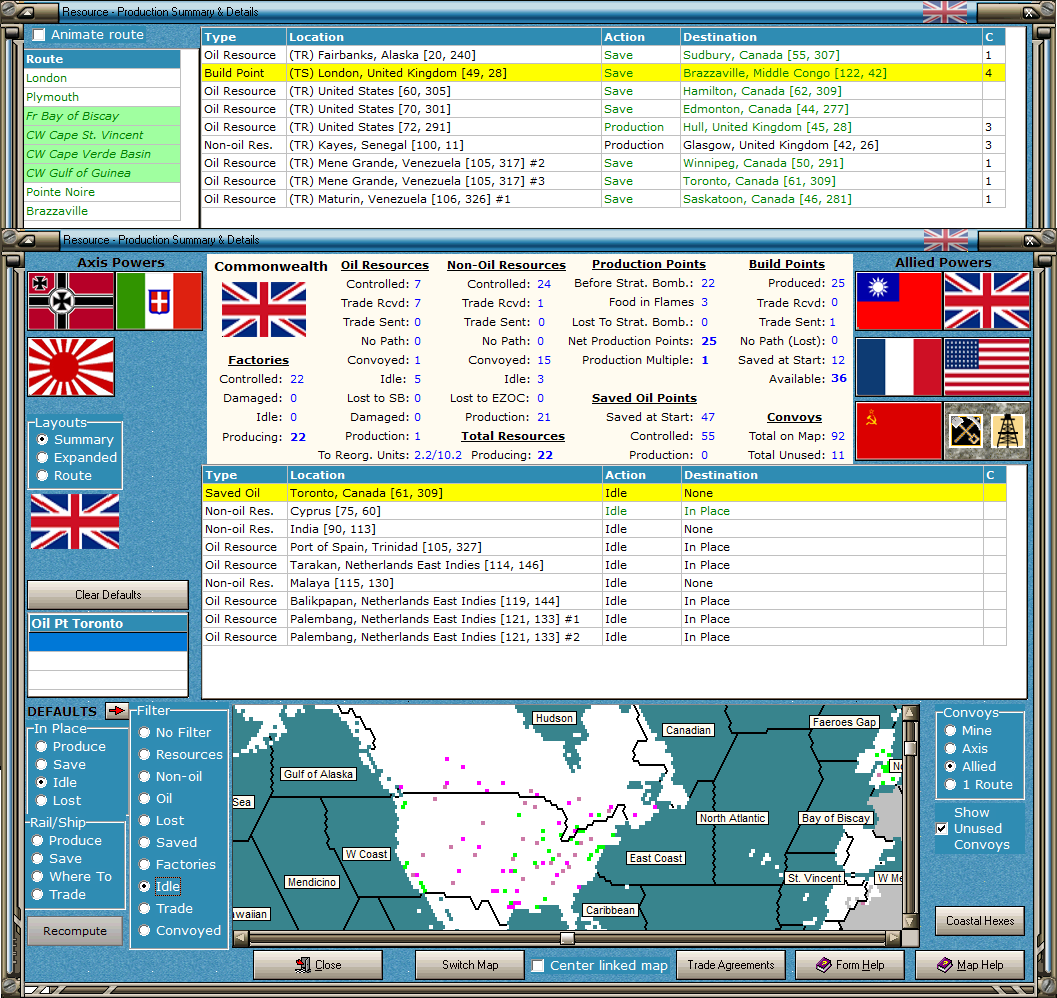1057x998 pixels.
Task: Select the Build Point London row
Action: (604, 73)
